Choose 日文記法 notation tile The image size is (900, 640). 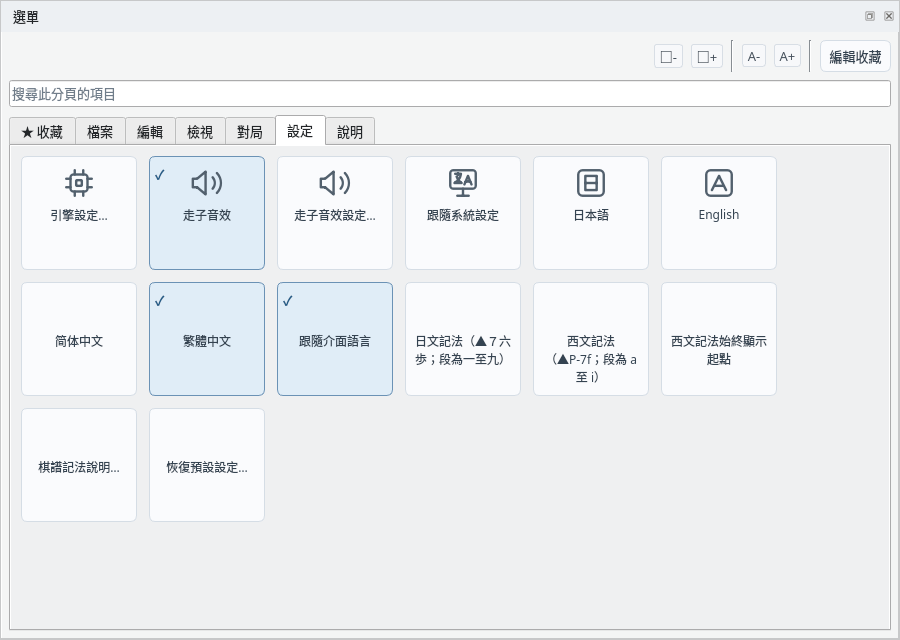point(463,339)
